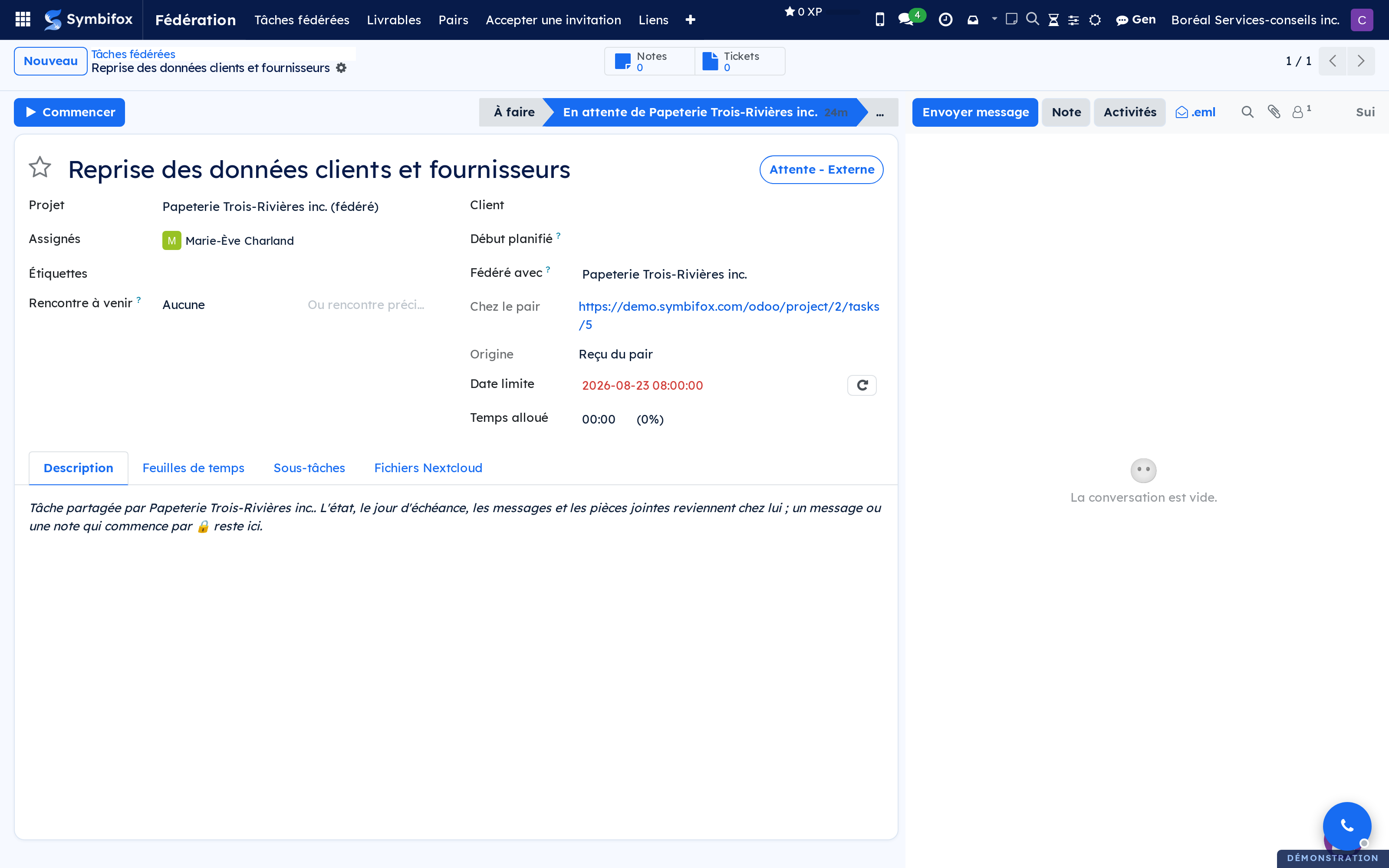Click the Commencer timer button
Image resolution: width=1389 pixels, height=868 pixels.
pos(69,112)
